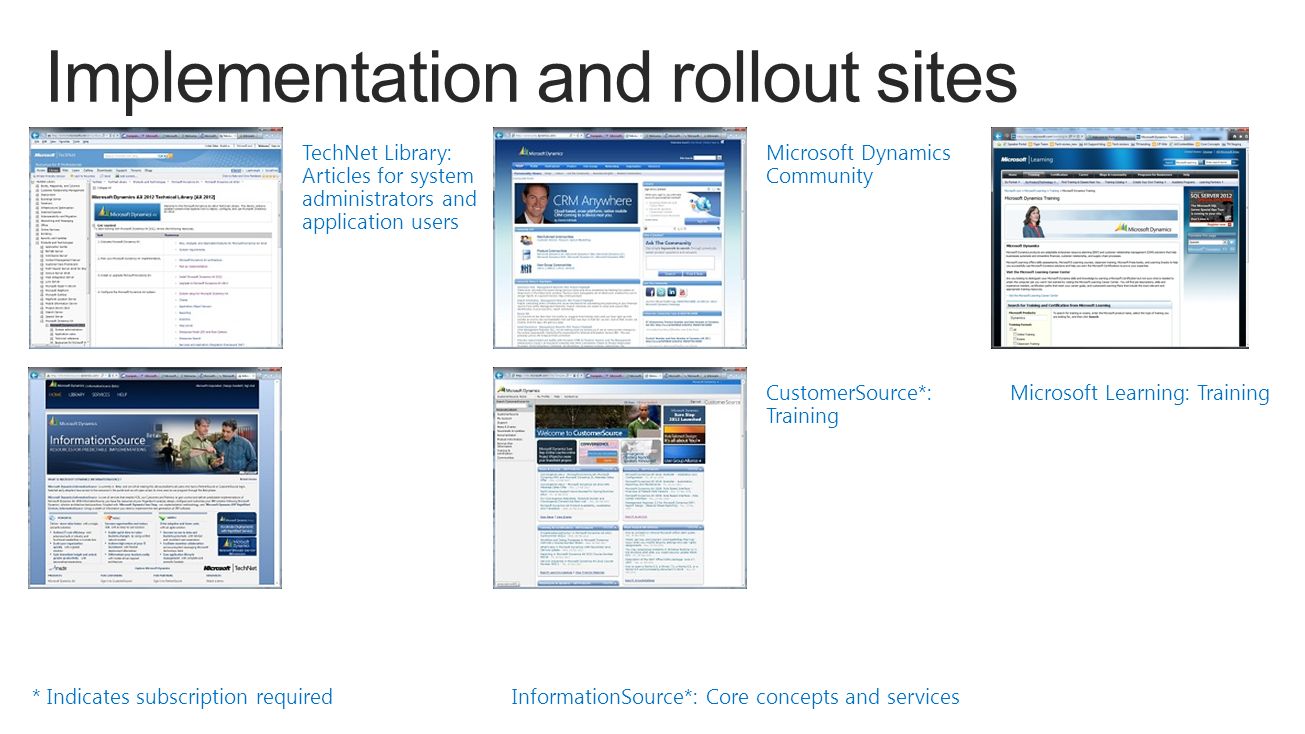Select SERVICES in InformationSource navigation bar

tap(101, 395)
